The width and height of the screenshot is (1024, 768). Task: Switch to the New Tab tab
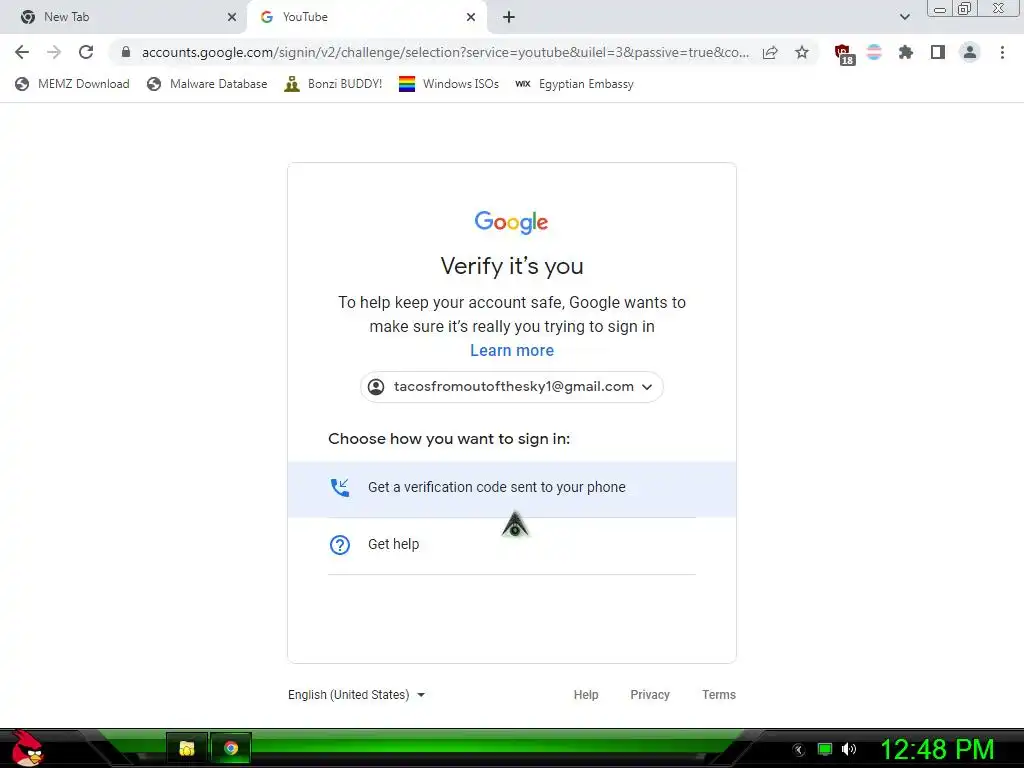[x=122, y=17]
